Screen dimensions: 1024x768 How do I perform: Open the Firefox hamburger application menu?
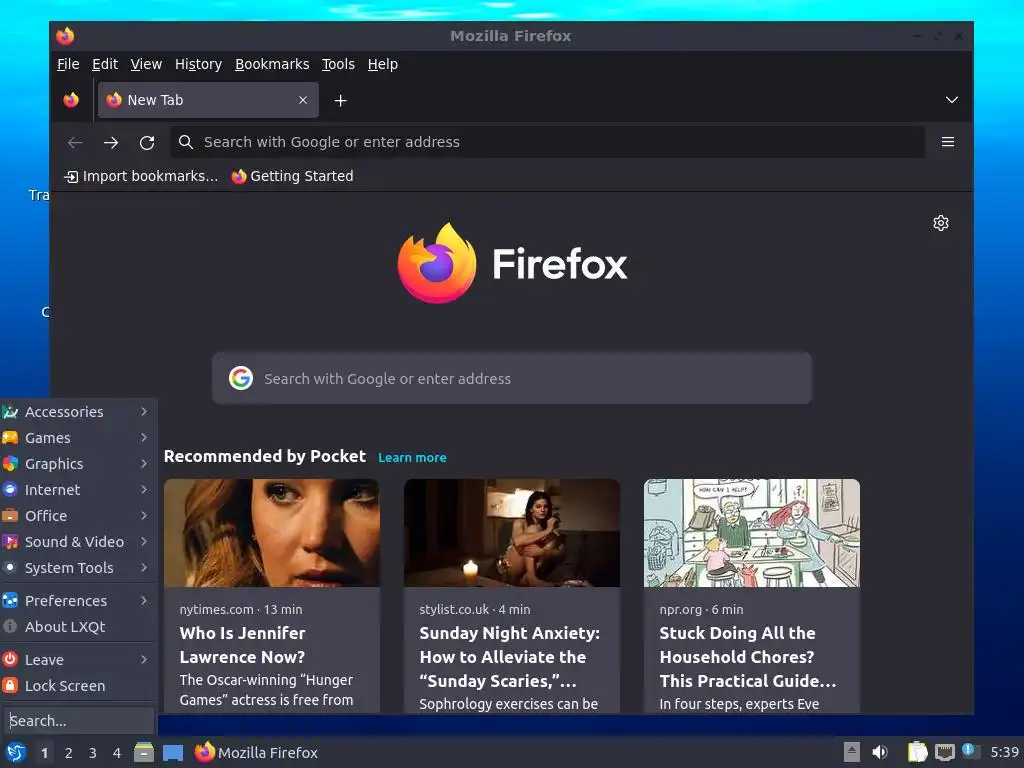pos(948,142)
